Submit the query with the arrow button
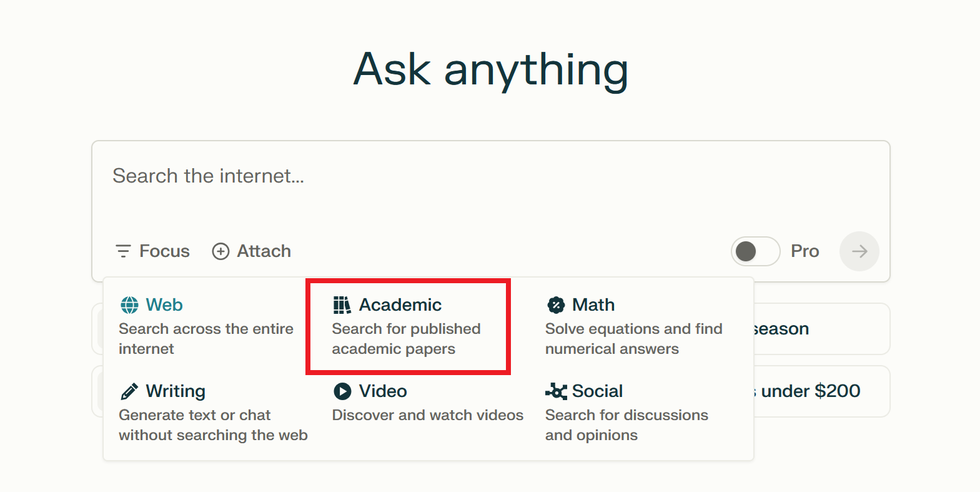 [x=859, y=251]
